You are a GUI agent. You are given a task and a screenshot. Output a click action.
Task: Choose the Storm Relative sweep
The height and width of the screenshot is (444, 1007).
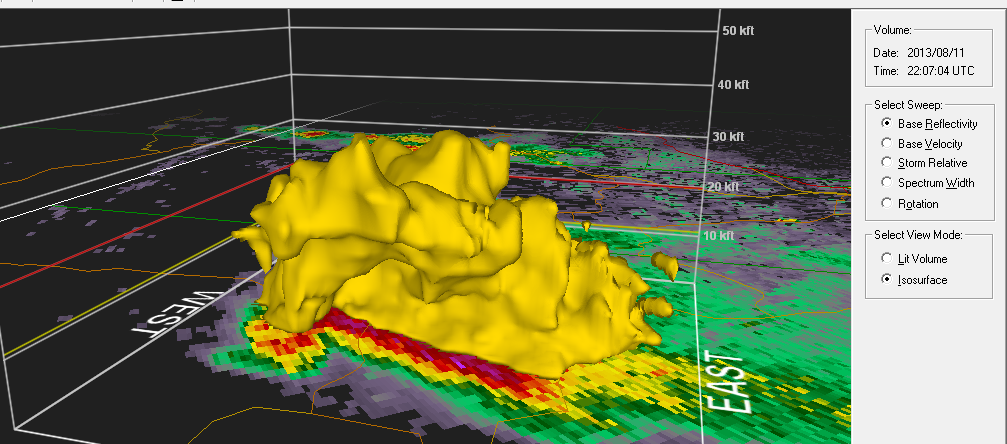pyautogui.click(x=925, y=163)
